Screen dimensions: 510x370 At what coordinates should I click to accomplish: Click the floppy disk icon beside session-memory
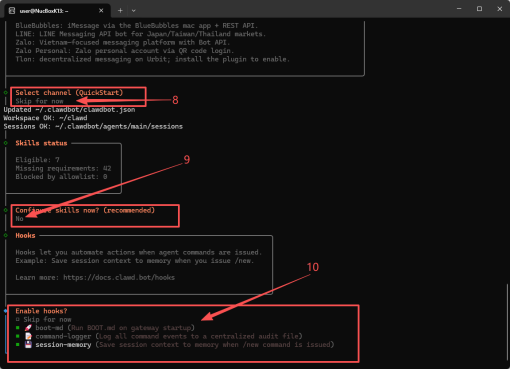click(x=28, y=345)
